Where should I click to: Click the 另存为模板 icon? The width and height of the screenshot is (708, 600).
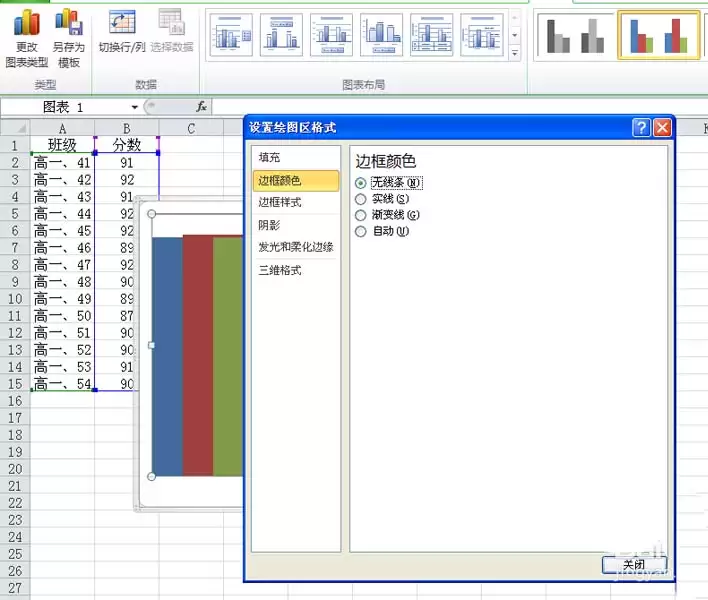[68, 24]
